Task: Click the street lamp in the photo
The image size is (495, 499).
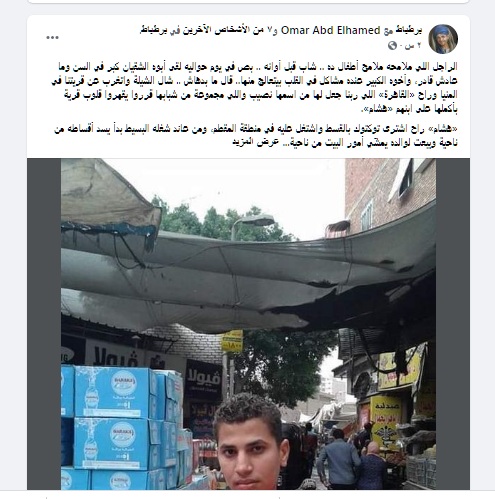Action: click(x=253, y=225)
